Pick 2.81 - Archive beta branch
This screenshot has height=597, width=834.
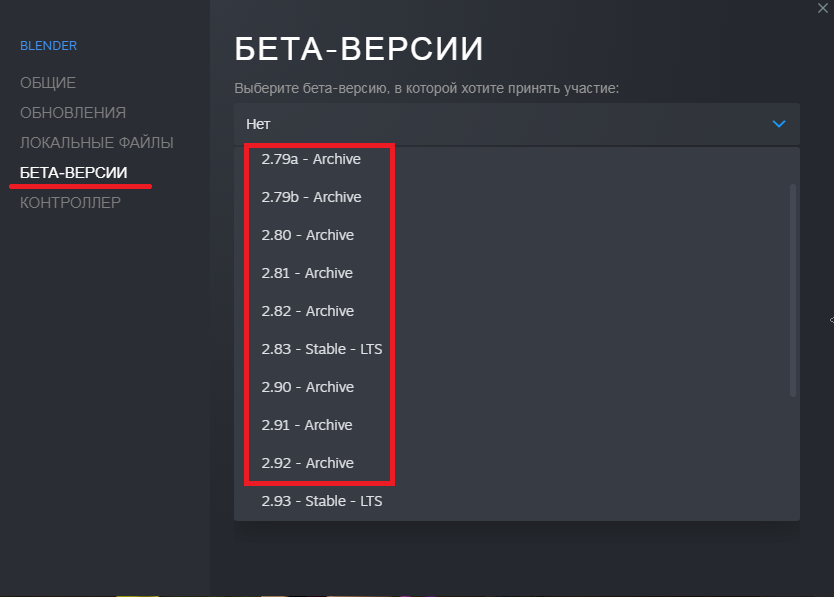coord(307,273)
